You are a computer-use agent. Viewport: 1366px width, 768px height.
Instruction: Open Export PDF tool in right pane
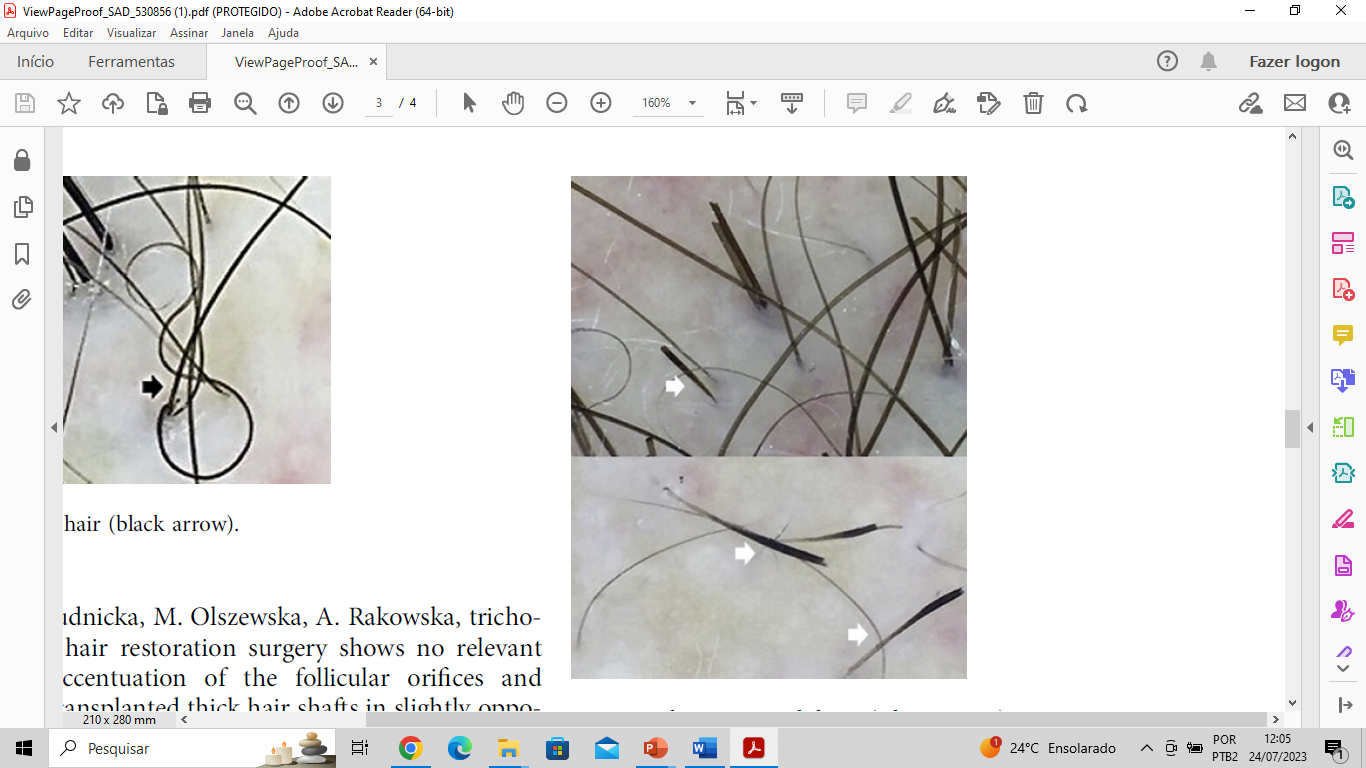click(x=1342, y=196)
